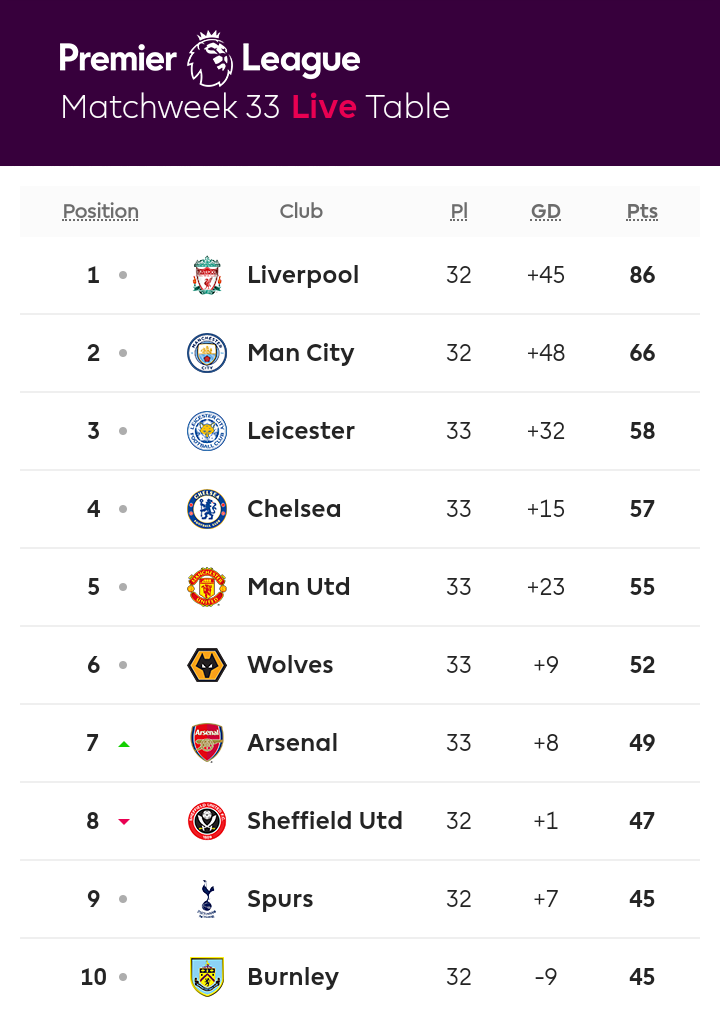Click the Liverpool club crest
This screenshot has height=1012, width=720.
207,275
